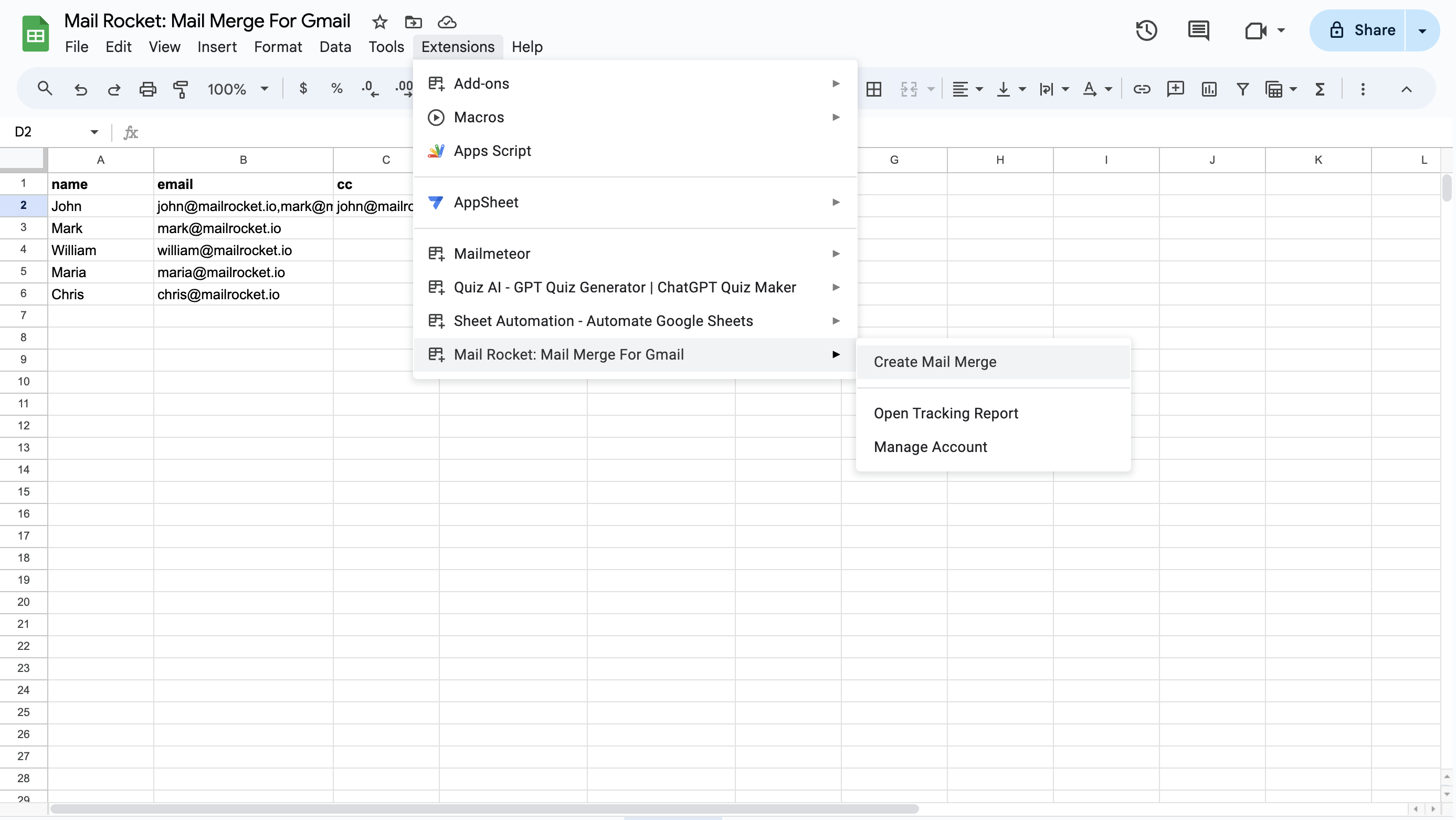
Task: Click the Share button
Action: click(1362, 30)
